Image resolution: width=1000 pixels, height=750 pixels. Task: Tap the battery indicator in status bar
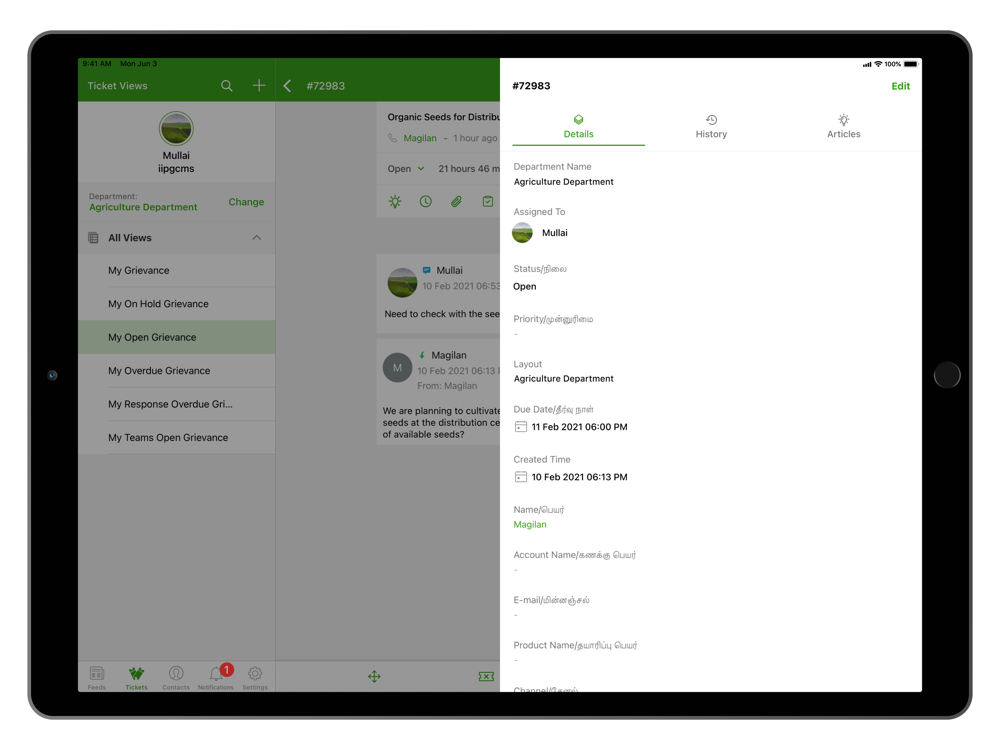911,64
